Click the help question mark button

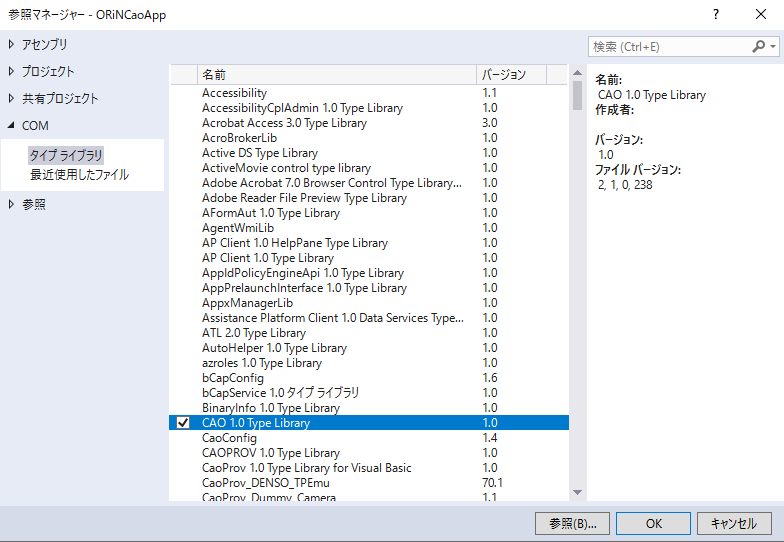click(x=716, y=14)
